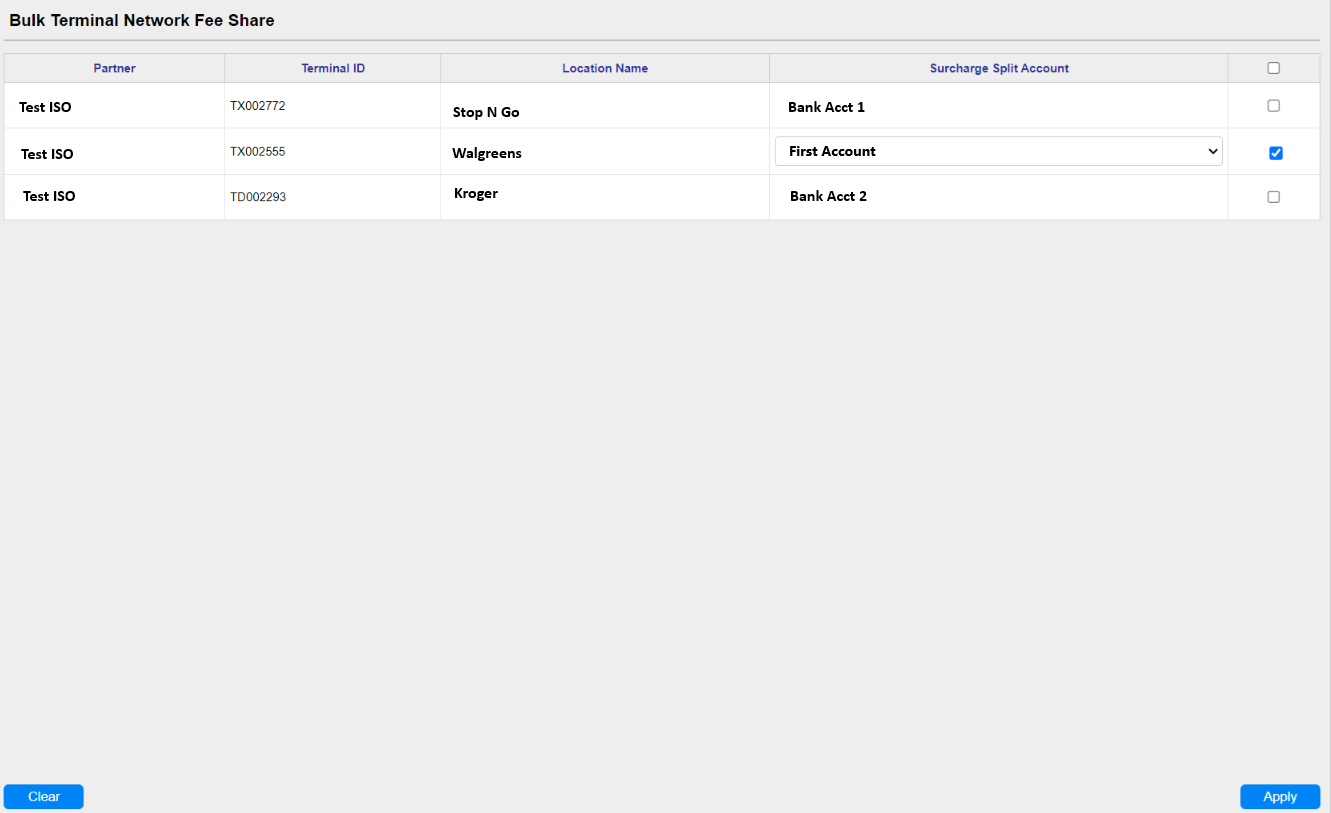Click Test ISO in the Kroger row
This screenshot has height=813, width=1331.
click(49, 196)
